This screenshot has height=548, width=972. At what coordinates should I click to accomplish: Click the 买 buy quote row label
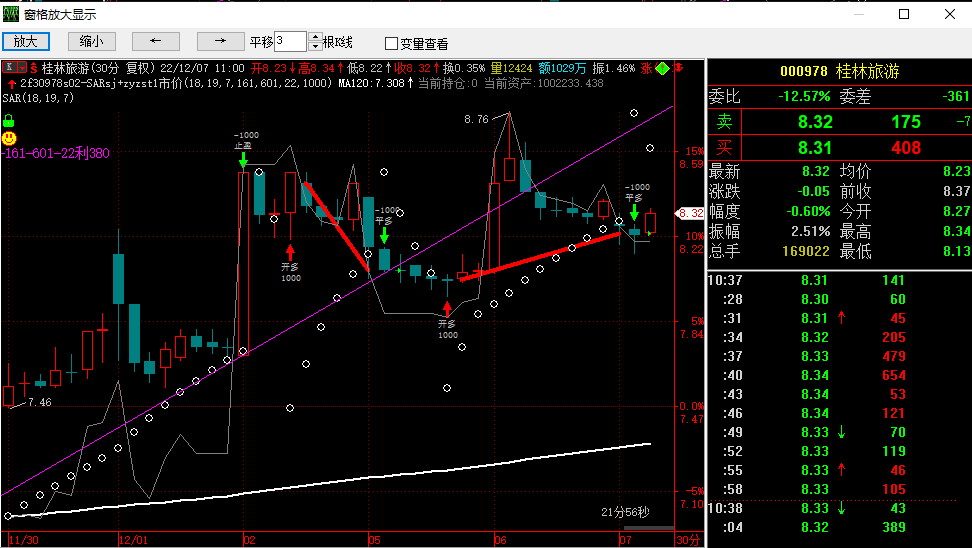coord(725,148)
